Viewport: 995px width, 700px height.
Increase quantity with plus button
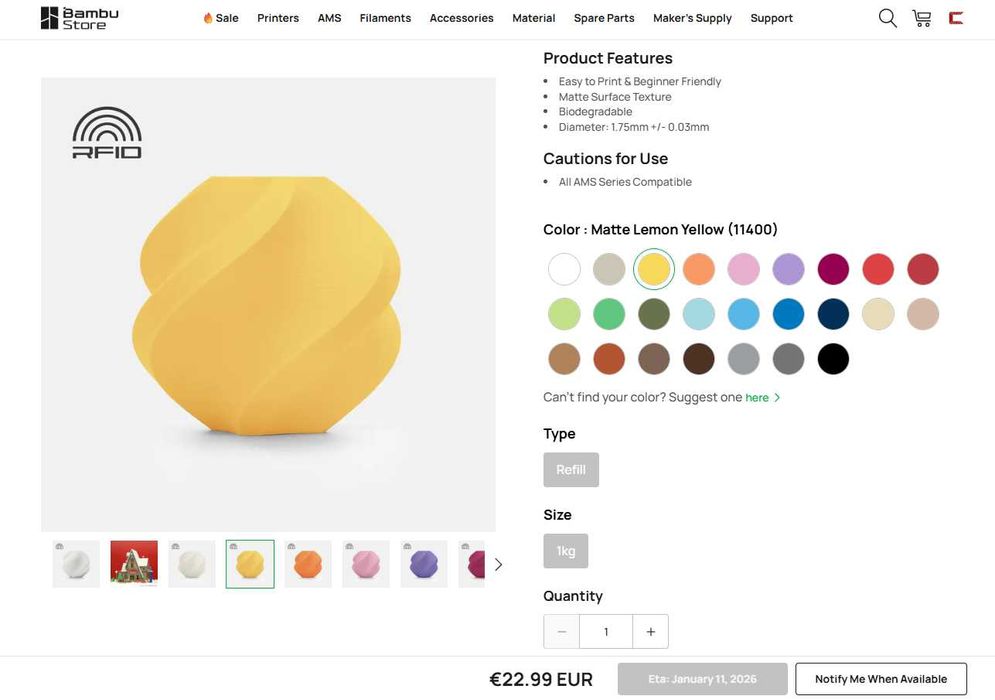(651, 632)
